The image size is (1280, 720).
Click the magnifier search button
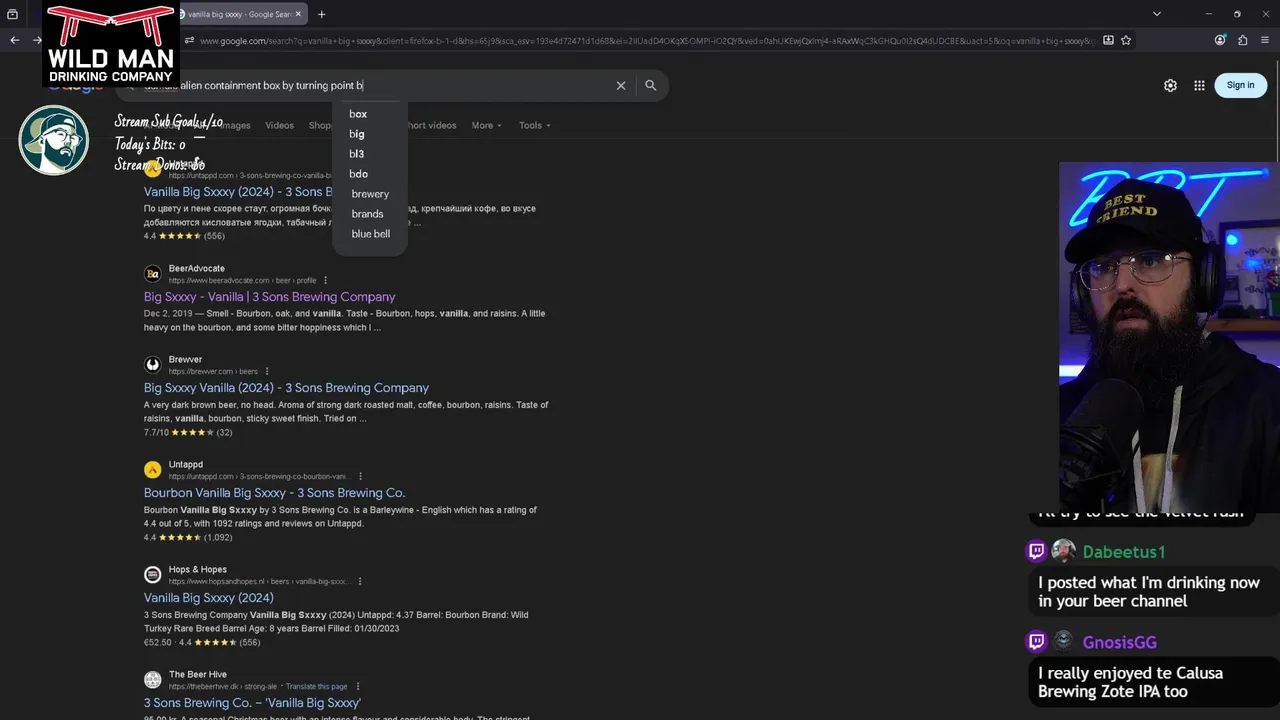pos(651,86)
